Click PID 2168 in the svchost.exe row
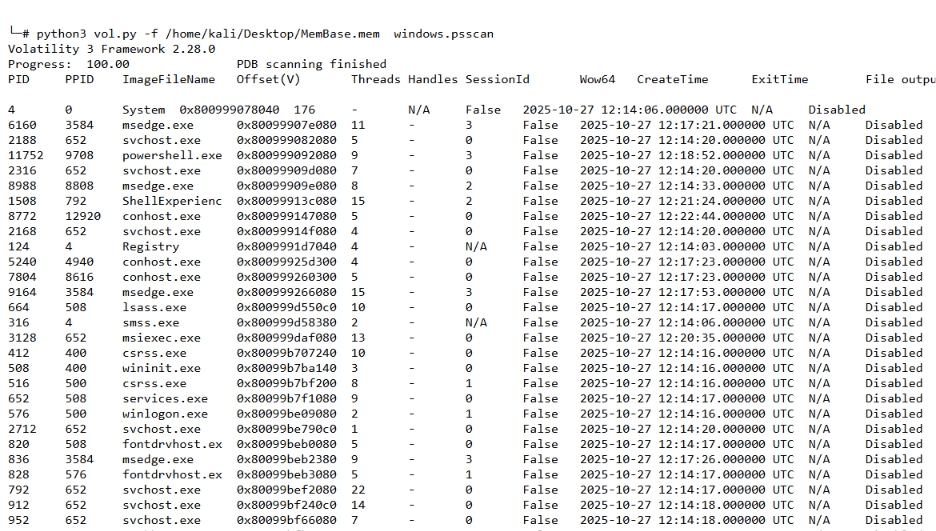The height and width of the screenshot is (531, 936). 22,231
